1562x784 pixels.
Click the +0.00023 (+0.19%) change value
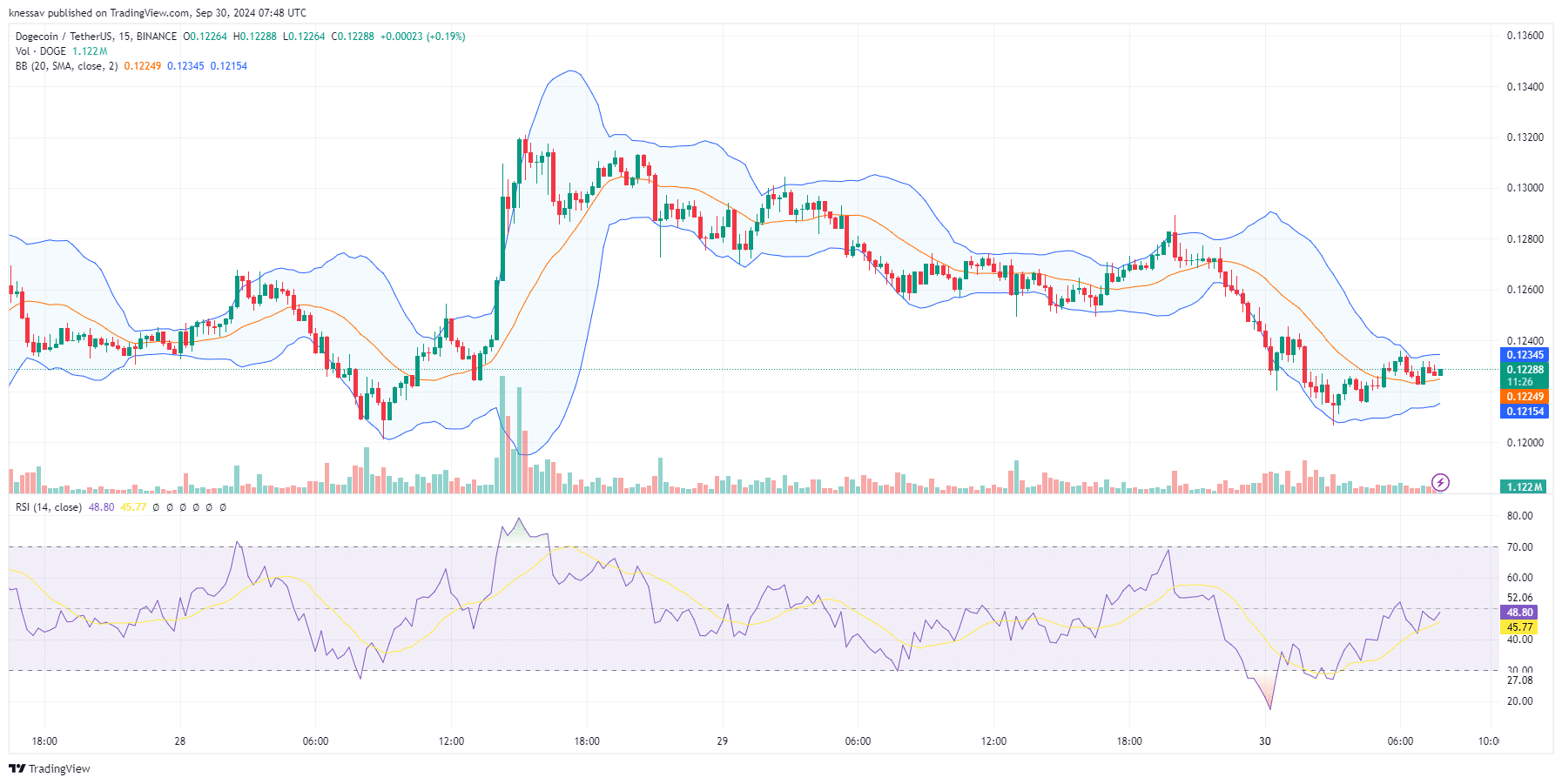(x=422, y=37)
